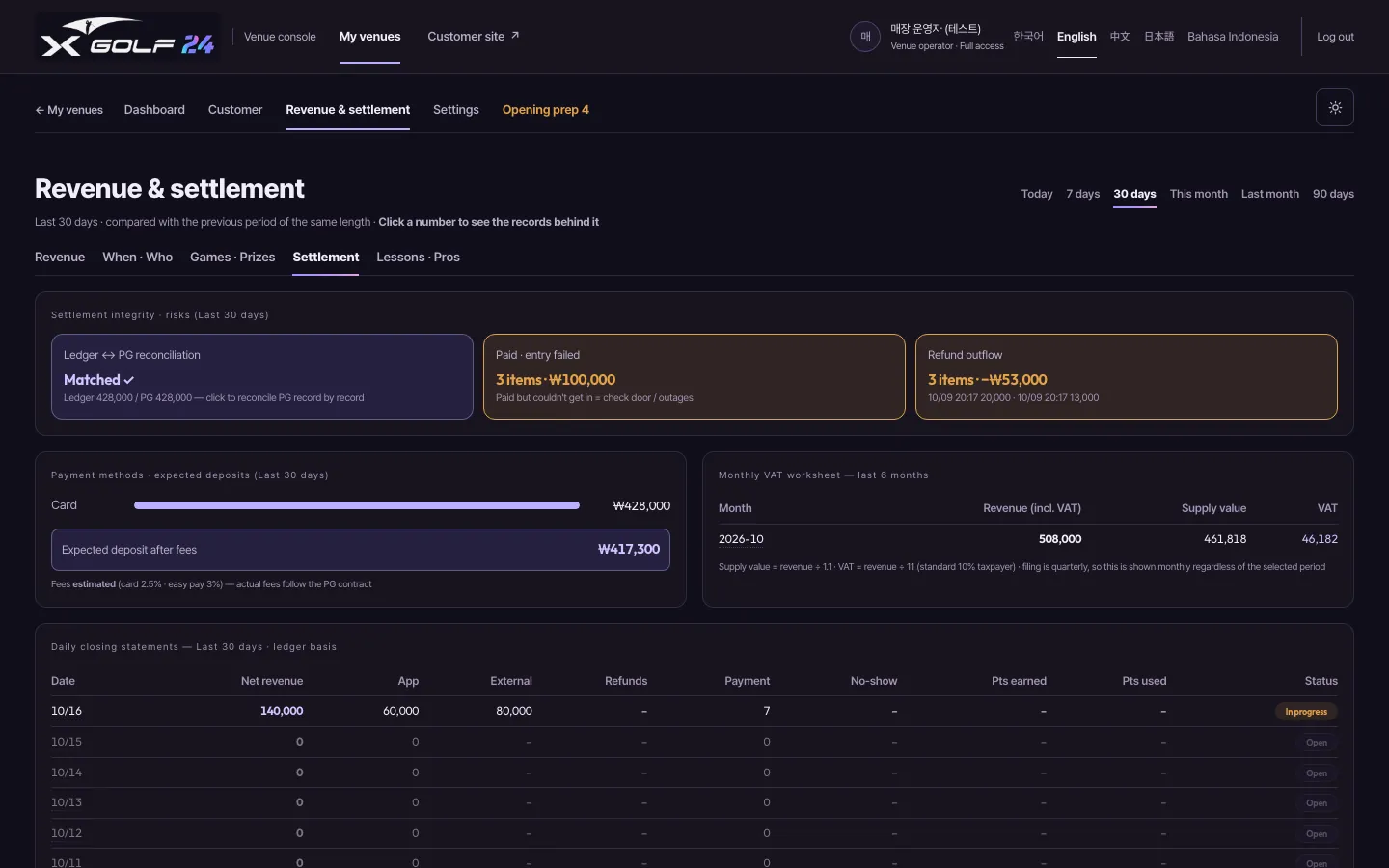Switch language to 中文
The height and width of the screenshot is (868, 1389).
click(x=1120, y=37)
